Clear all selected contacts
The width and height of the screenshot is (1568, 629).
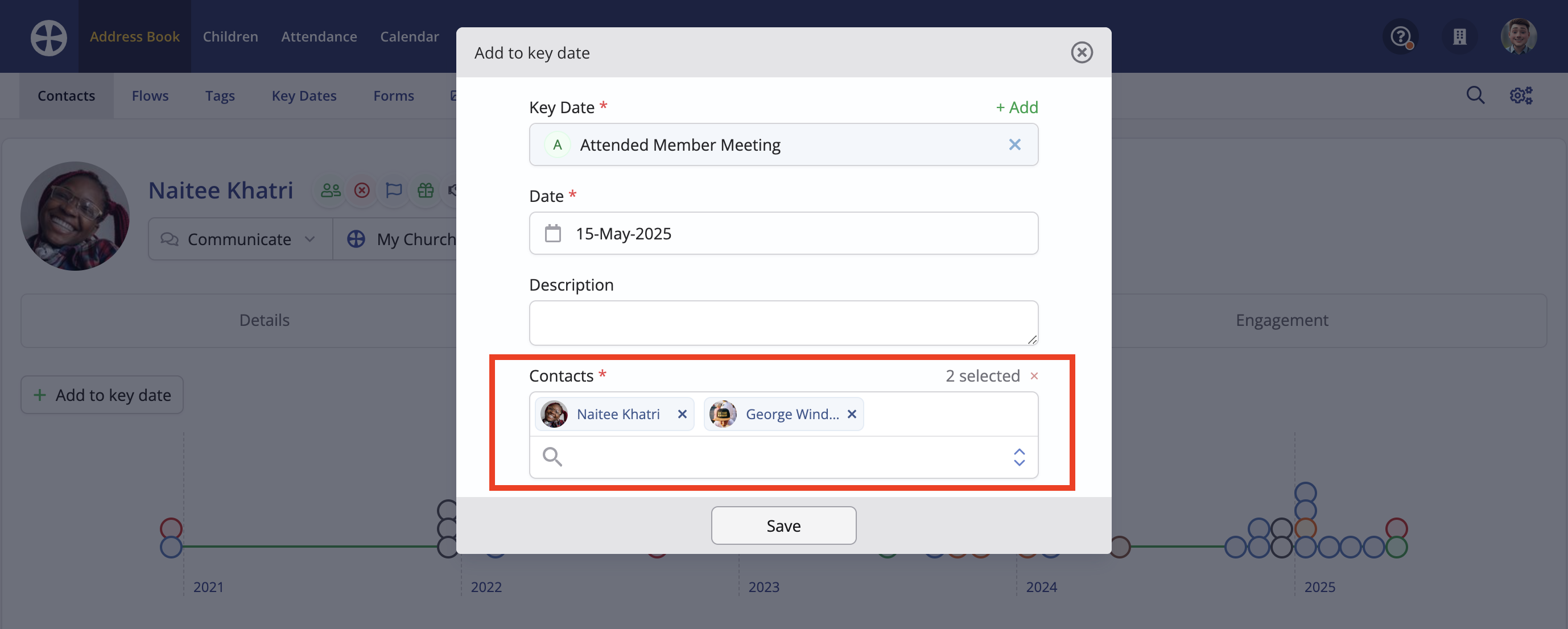[x=1034, y=376]
